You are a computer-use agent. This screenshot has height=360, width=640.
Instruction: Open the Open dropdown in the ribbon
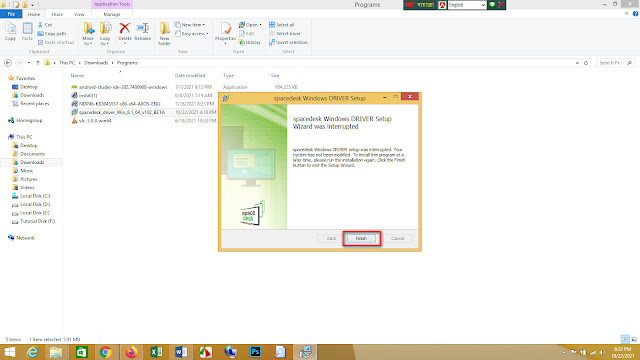(250, 25)
